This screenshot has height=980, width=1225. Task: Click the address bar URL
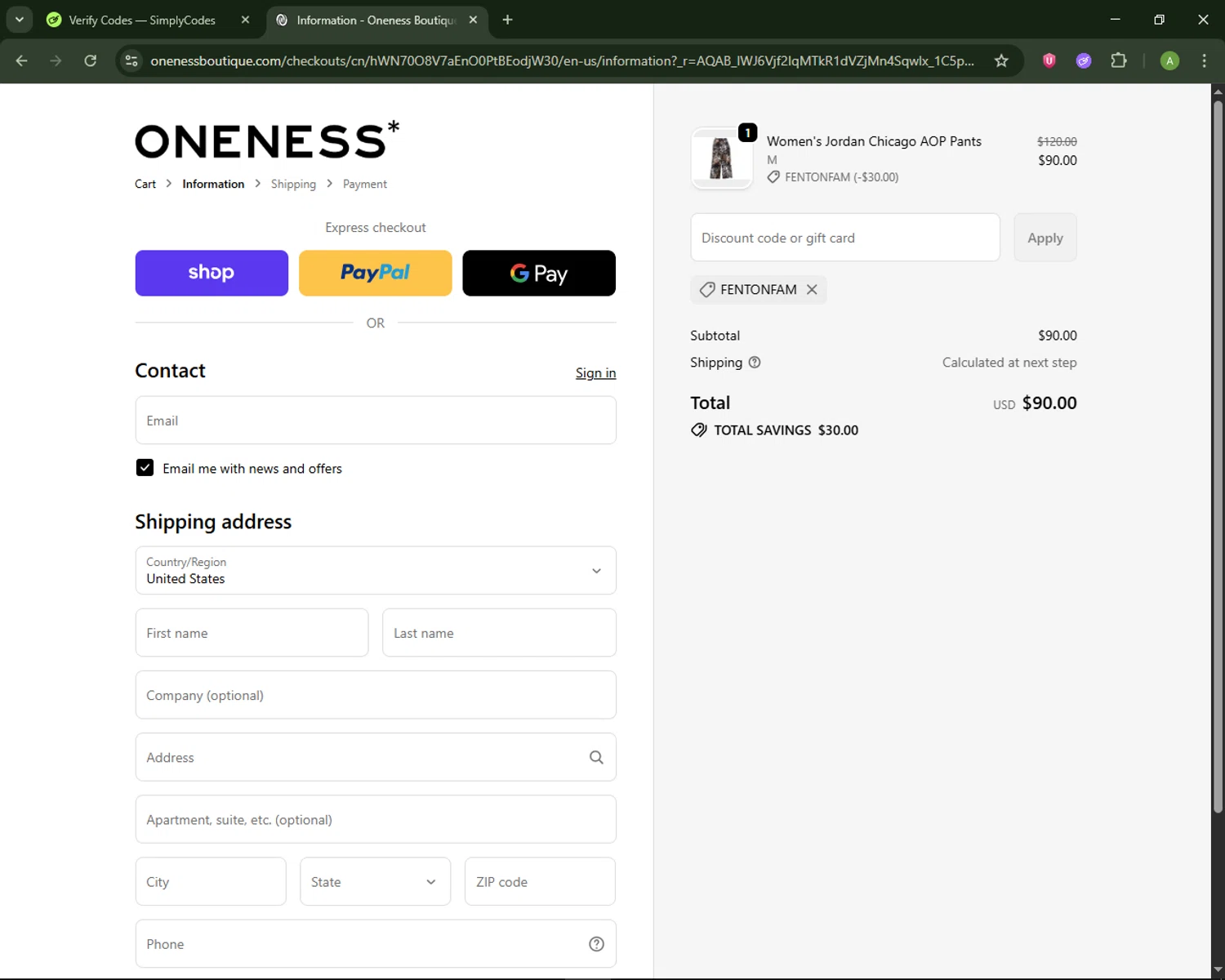click(562, 60)
